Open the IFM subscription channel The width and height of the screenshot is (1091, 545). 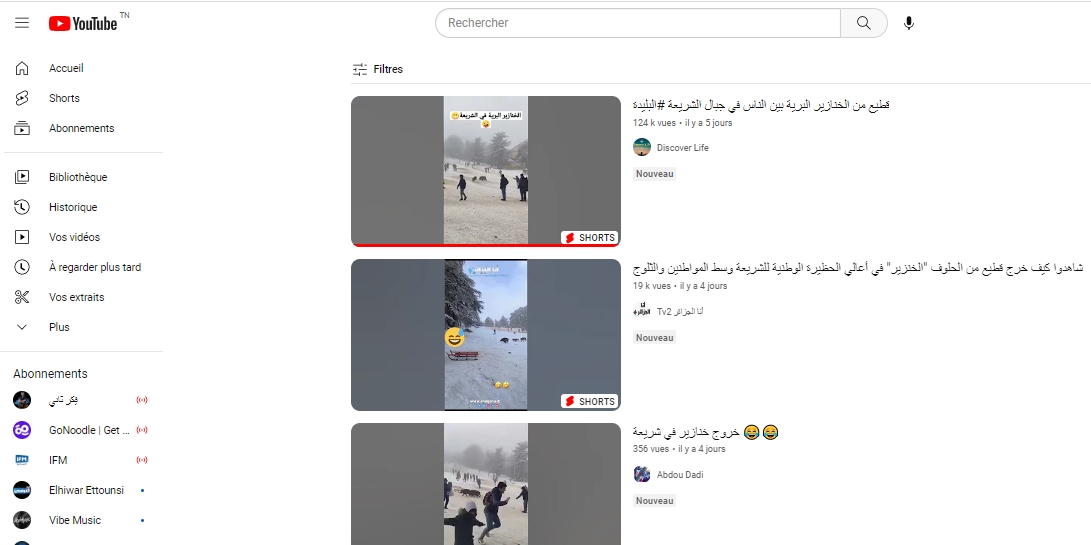(x=83, y=460)
